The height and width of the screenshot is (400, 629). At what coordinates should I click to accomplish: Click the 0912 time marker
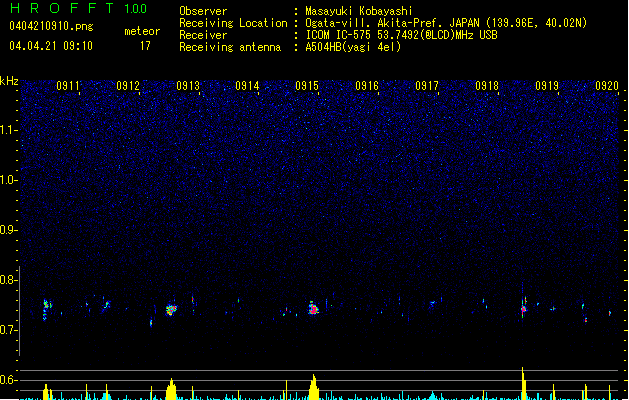[x=128, y=86]
